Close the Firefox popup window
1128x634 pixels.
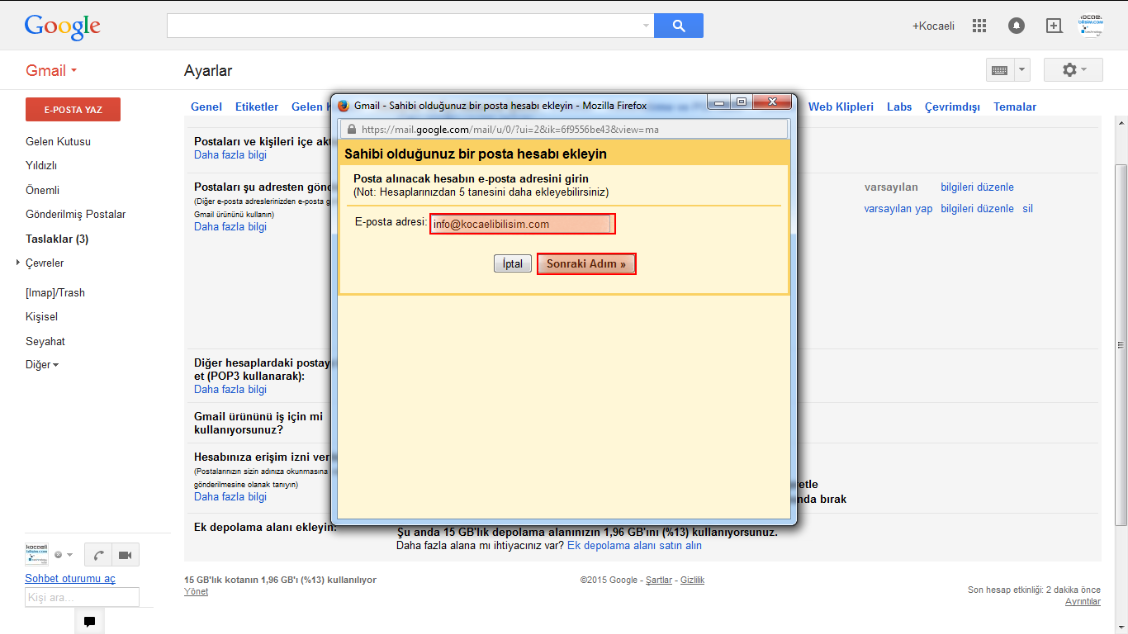point(772,102)
